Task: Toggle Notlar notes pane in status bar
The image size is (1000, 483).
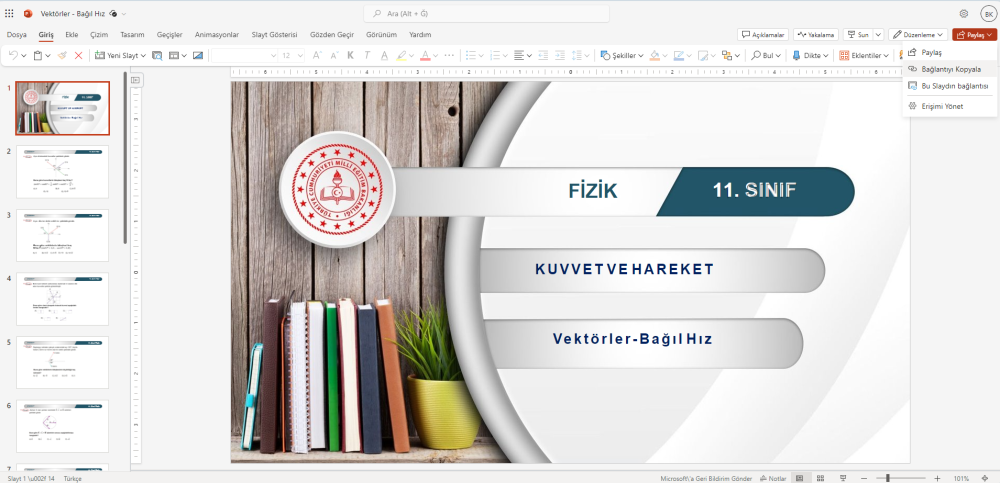Action: pos(773,478)
